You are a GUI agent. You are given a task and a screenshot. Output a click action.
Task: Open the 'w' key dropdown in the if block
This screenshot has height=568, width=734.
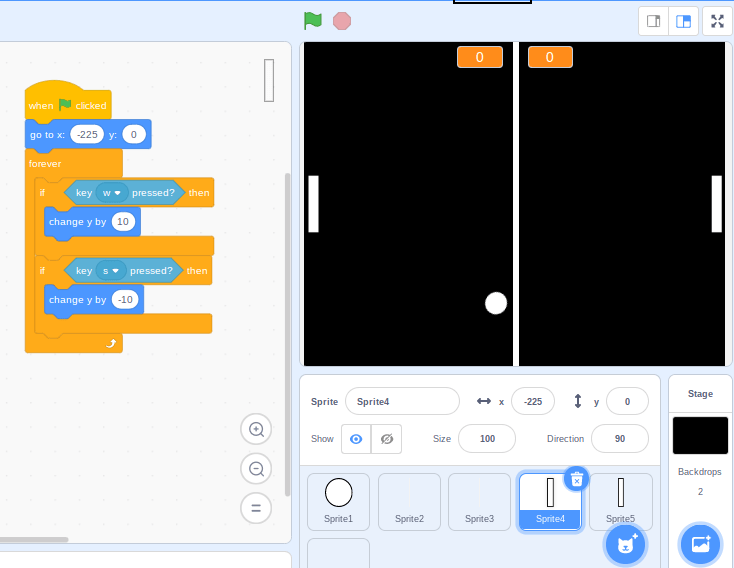click(112, 193)
